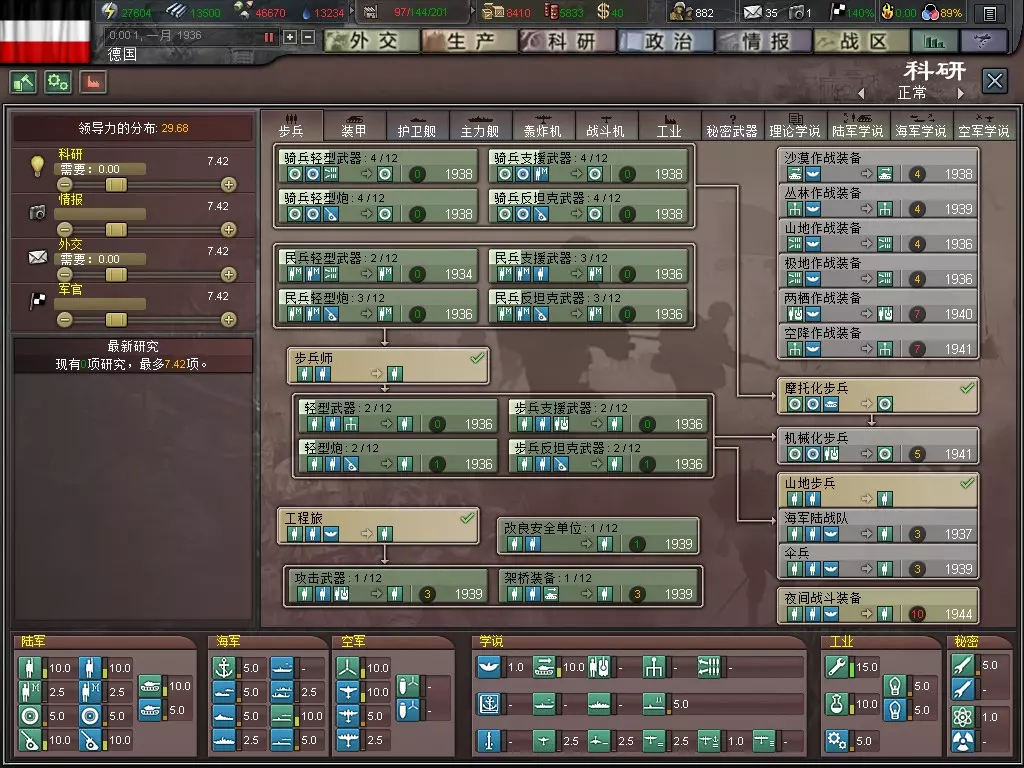The image size is (1024, 768).
Task: Select the 沙漠作战装备 technology
Action: 878,165
